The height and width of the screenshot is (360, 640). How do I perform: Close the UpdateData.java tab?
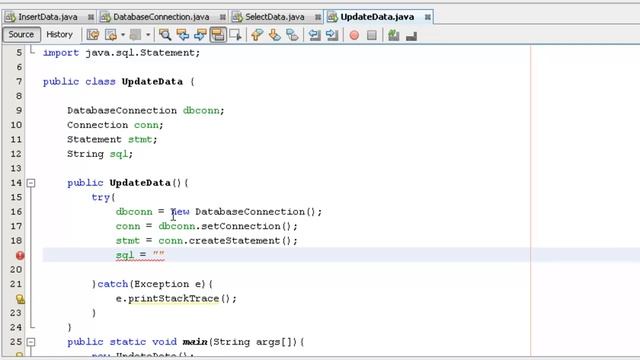427,17
